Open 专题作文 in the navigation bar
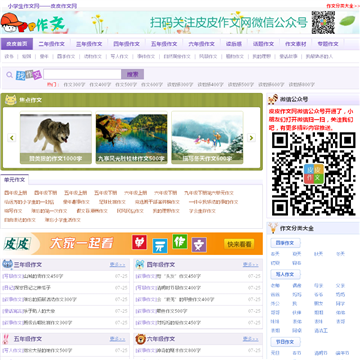 (328, 44)
